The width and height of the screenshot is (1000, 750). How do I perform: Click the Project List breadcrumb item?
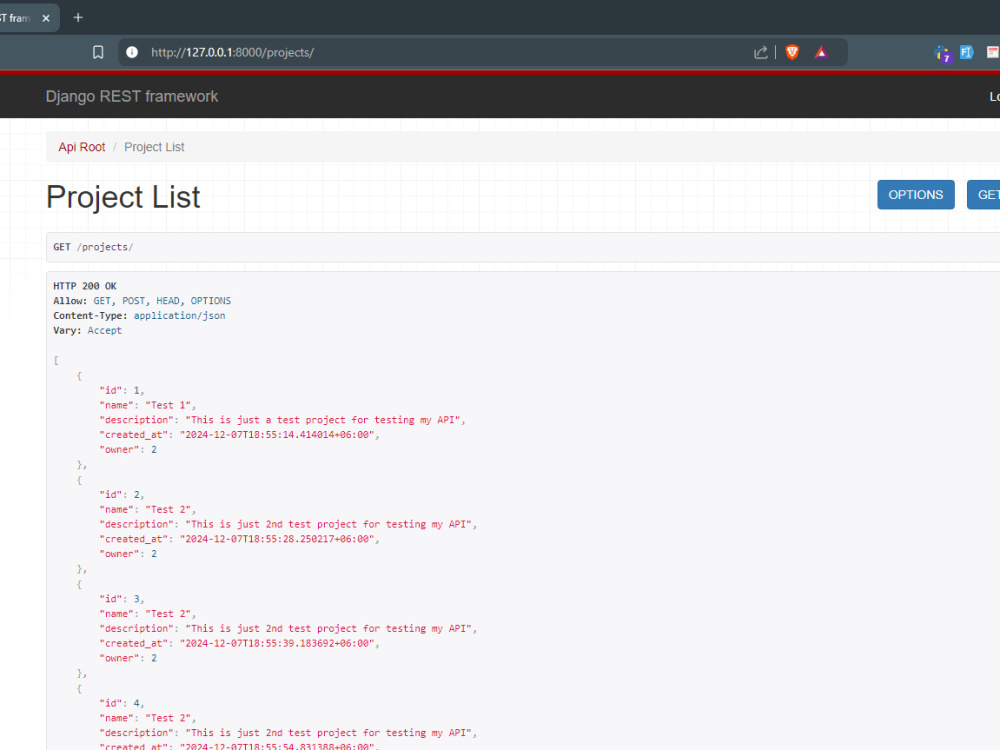click(x=154, y=147)
